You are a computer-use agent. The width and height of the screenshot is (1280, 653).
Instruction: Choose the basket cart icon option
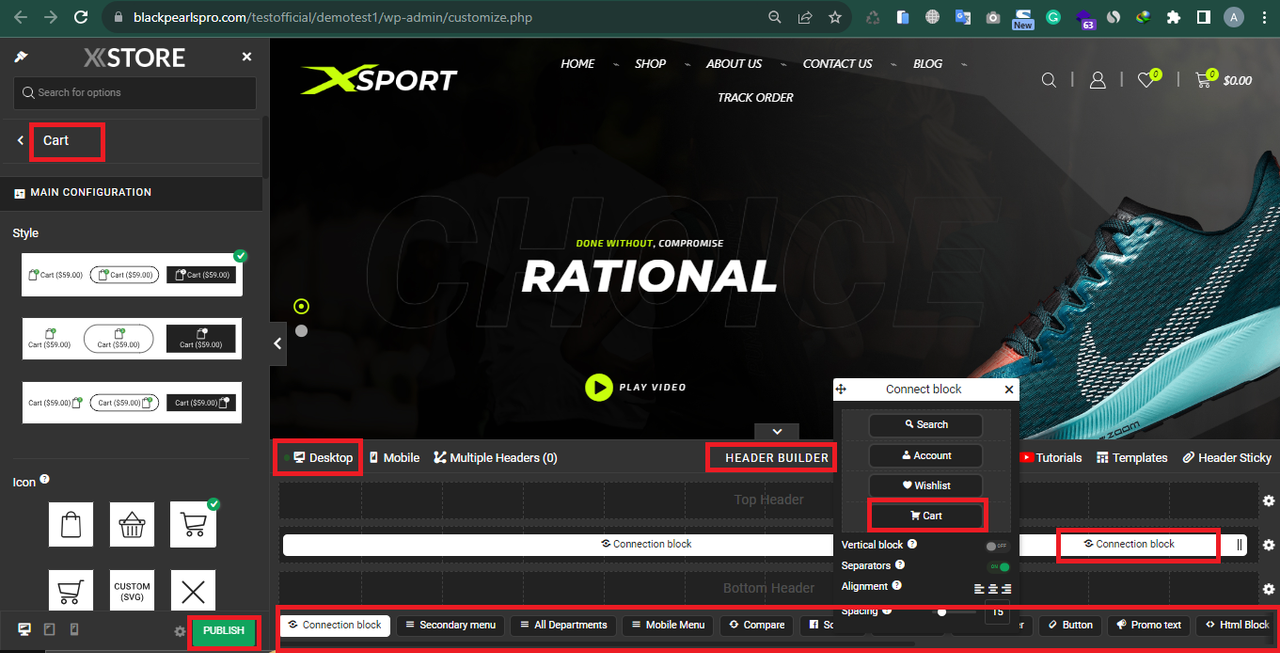click(132, 524)
